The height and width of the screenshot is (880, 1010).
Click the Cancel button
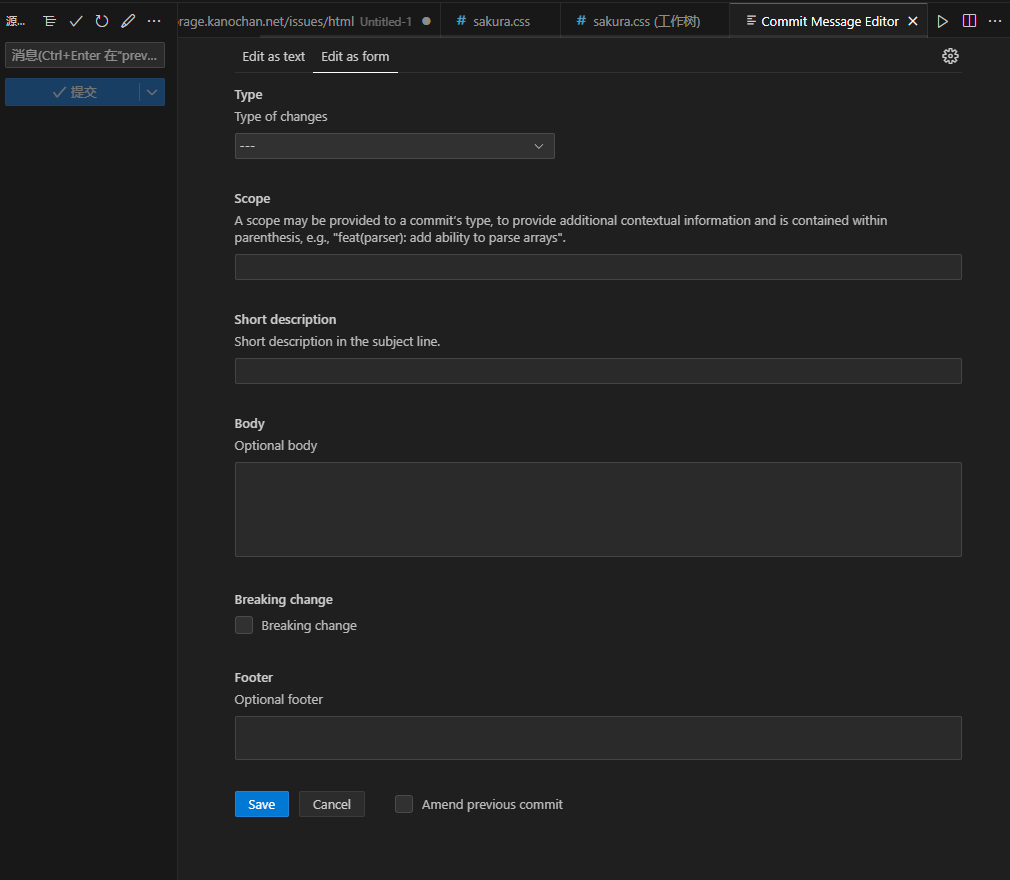coord(331,804)
